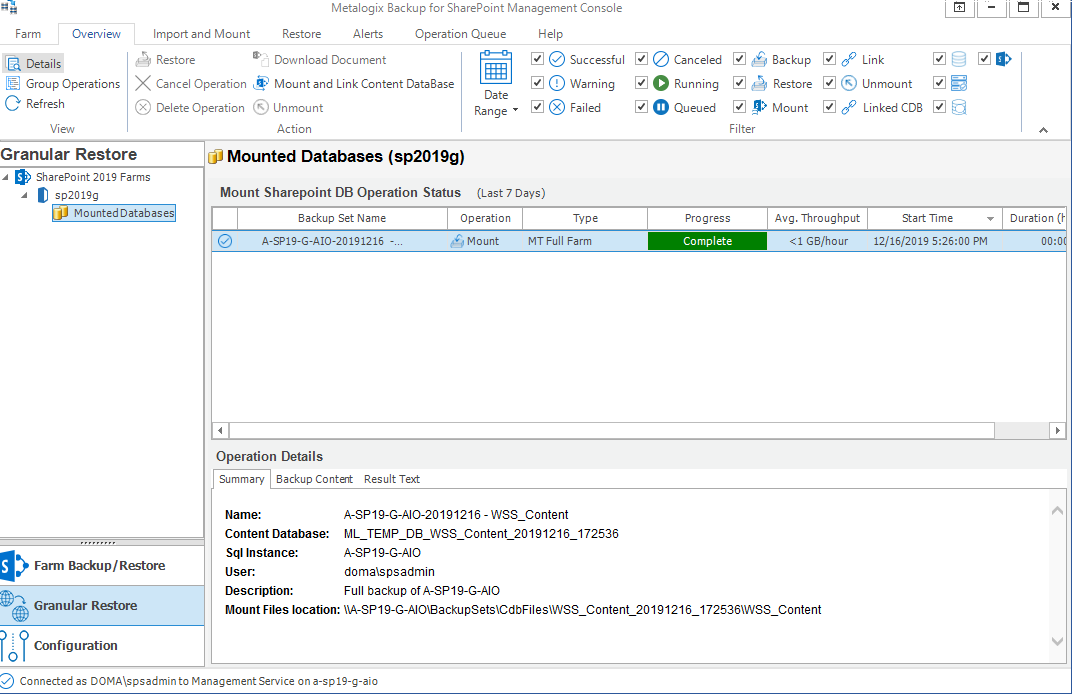The image size is (1072, 694).
Task: Click the Refresh icon
Action: coord(13,103)
